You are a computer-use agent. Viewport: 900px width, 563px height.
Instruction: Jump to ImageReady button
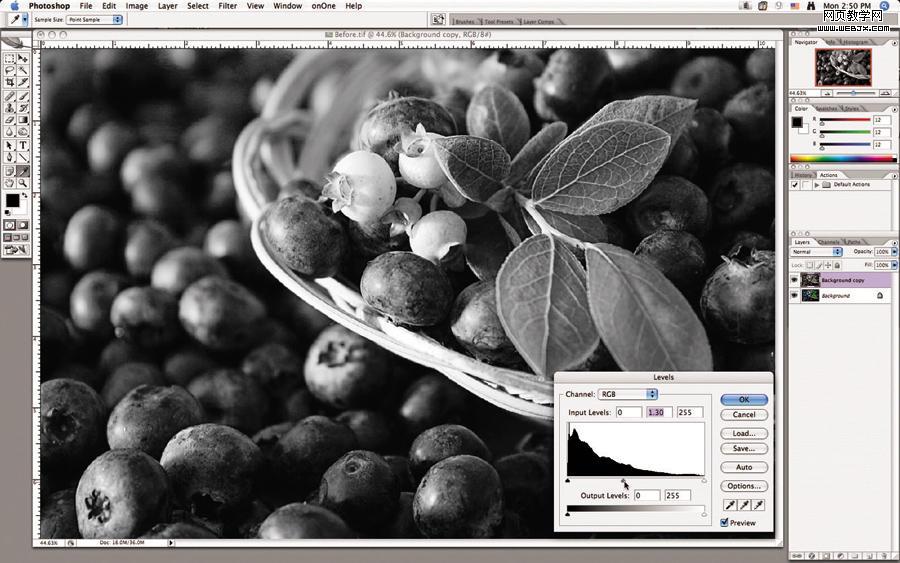pyautogui.click(x=16, y=250)
